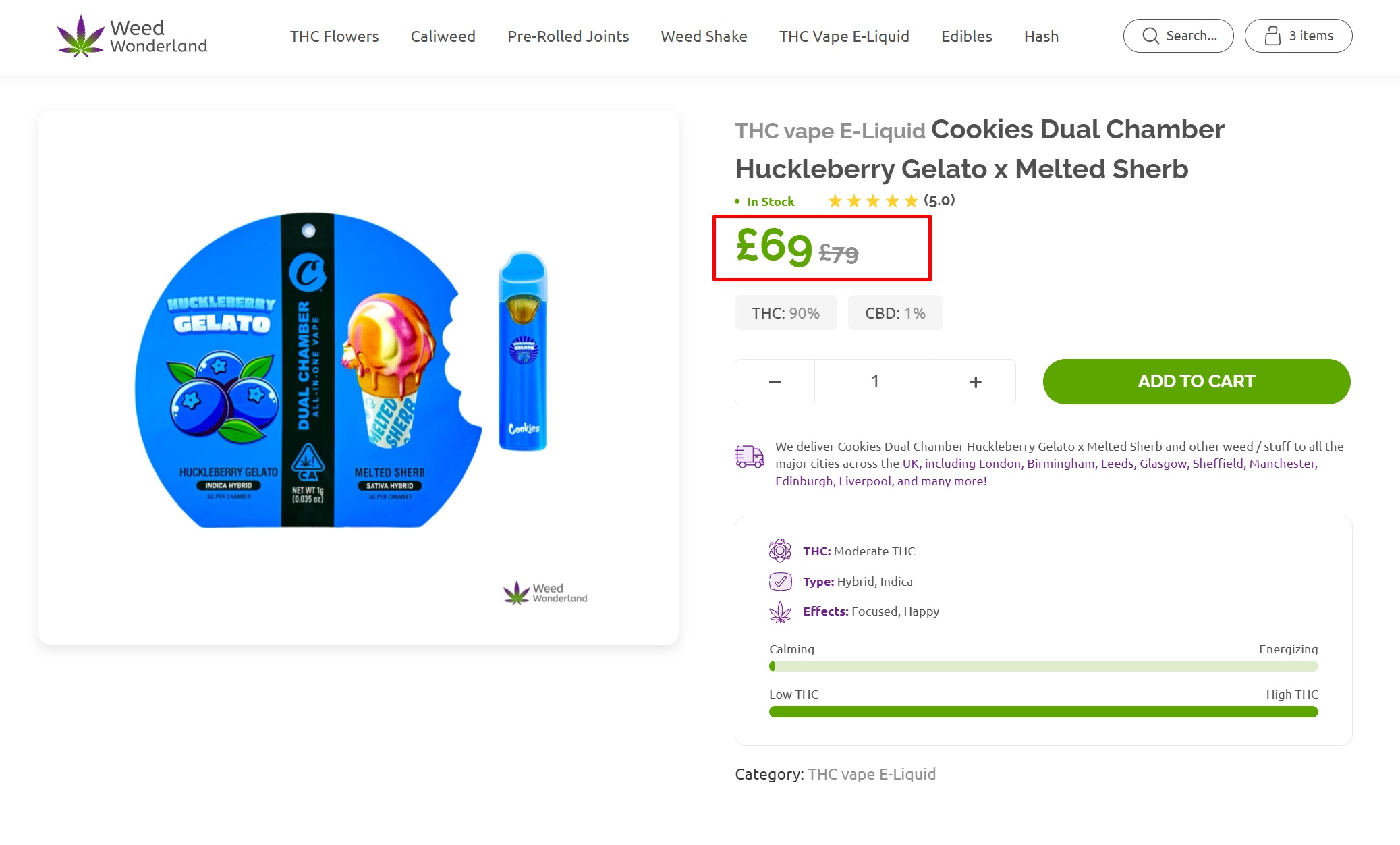Click the Calming–Energizing slider bar
The width and height of the screenshot is (1400, 845).
click(1043, 666)
